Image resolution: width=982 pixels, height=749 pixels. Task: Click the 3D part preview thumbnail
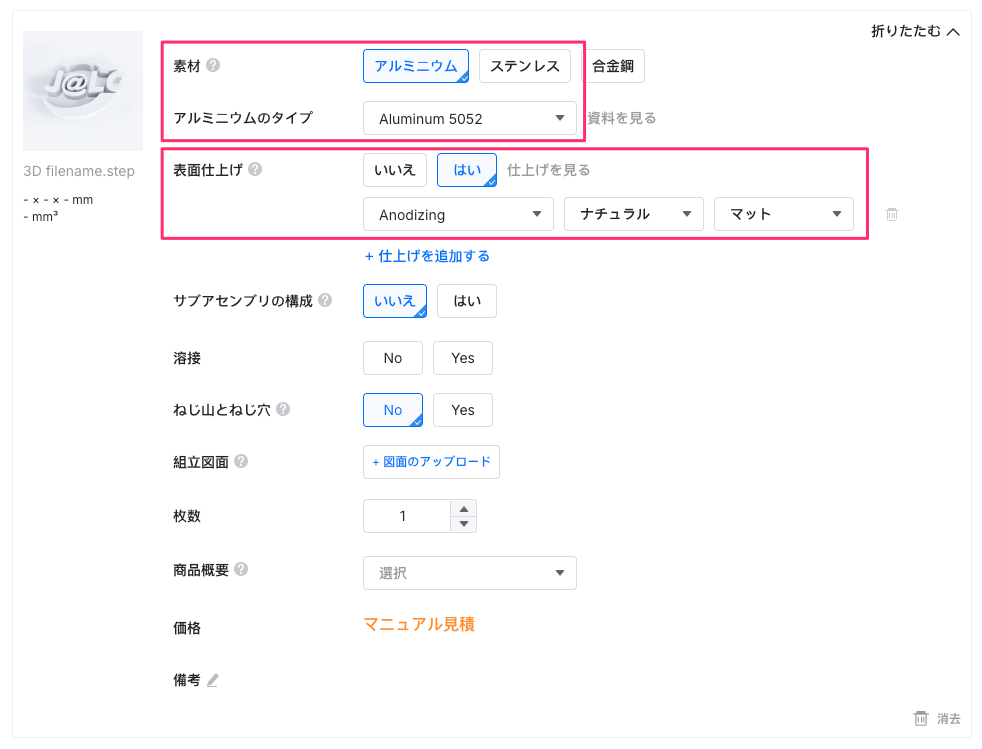tap(83, 91)
